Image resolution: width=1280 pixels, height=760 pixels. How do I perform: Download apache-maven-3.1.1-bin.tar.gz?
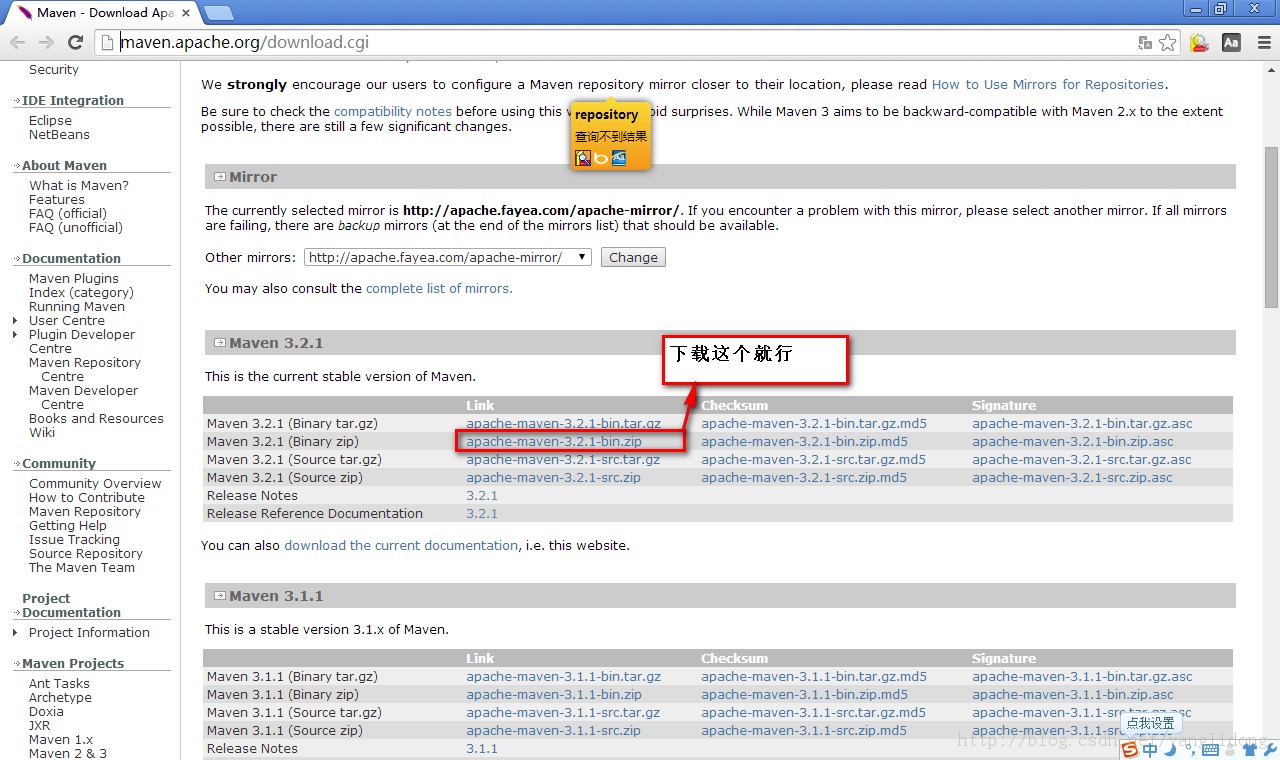pos(563,677)
